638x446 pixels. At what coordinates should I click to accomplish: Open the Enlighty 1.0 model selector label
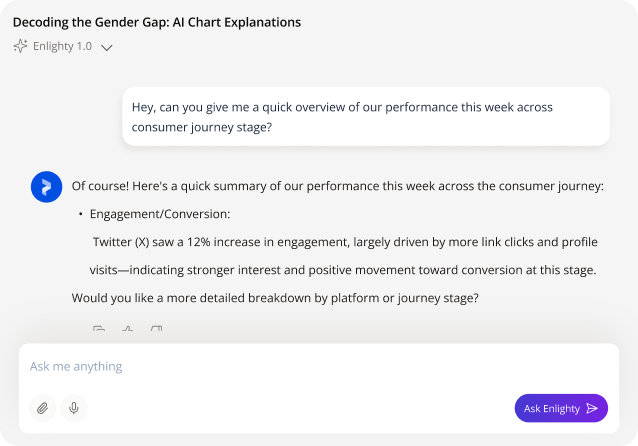pyautogui.click(x=63, y=46)
